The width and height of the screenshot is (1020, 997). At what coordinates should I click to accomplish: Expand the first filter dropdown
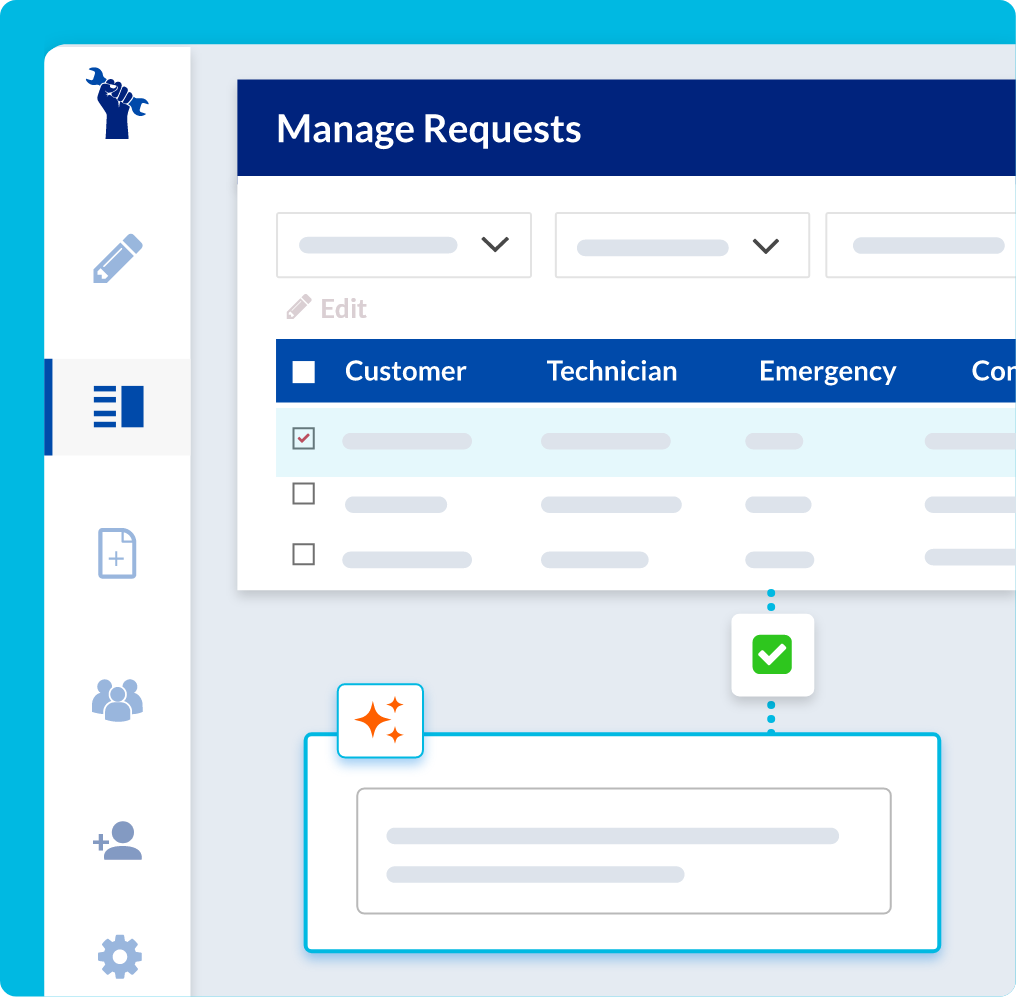click(x=403, y=245)
